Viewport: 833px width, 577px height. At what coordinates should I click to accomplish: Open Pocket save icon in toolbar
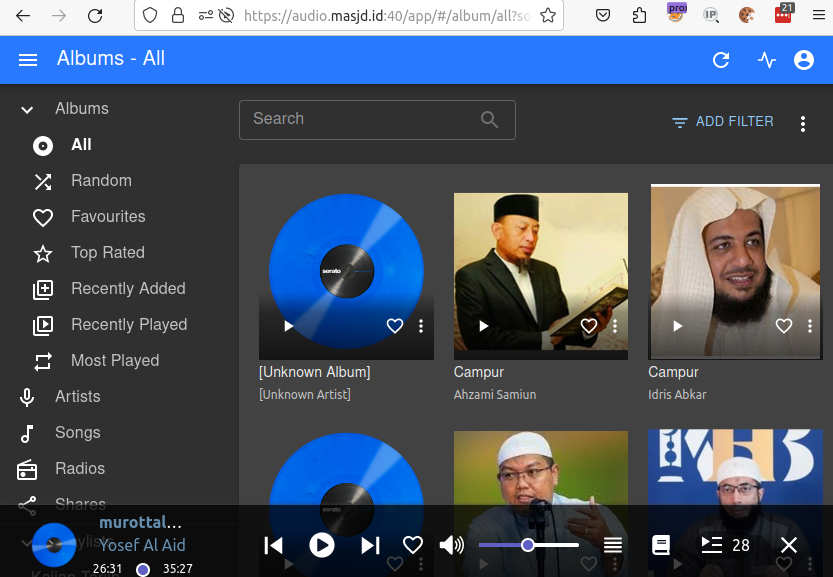[x=602, y=15]
